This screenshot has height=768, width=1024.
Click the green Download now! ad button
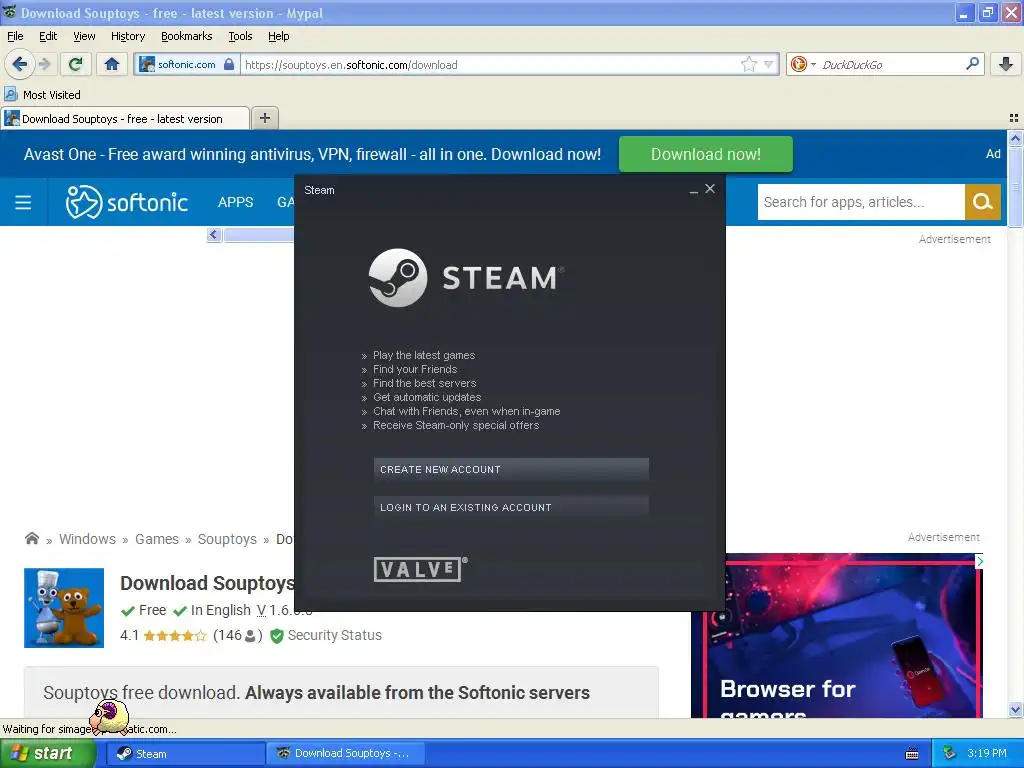point(705,154)
